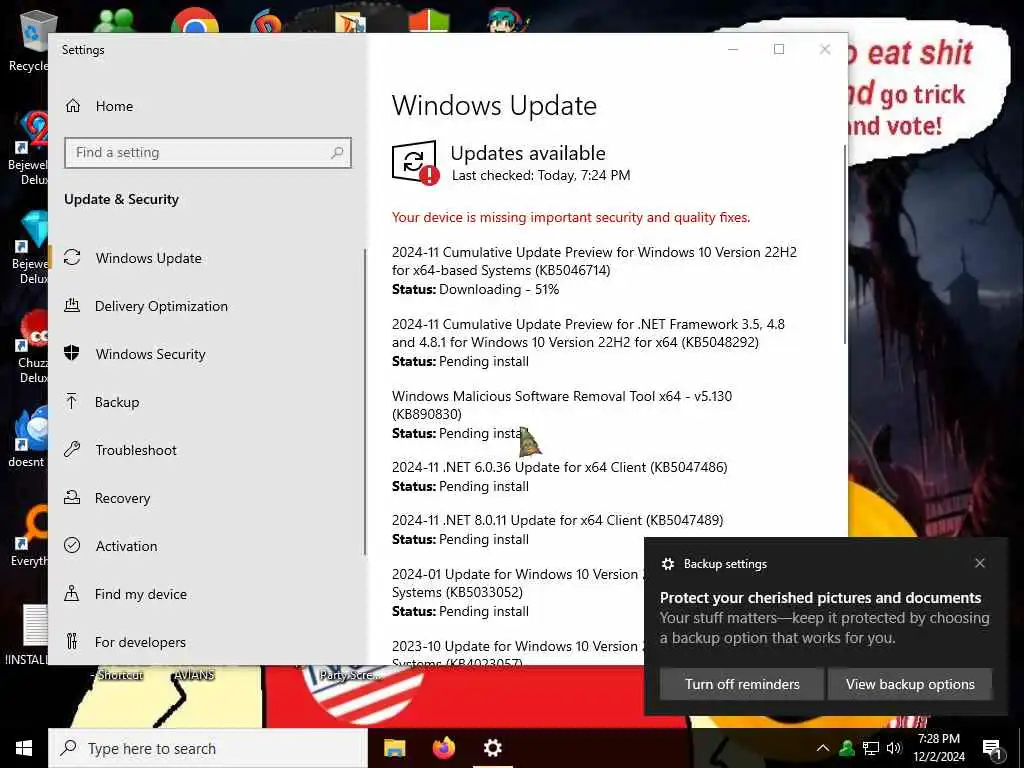The width and height of the screenshot is (1024, 768).
Task: Click the green user tray icon
Action: tap(847, 748)
